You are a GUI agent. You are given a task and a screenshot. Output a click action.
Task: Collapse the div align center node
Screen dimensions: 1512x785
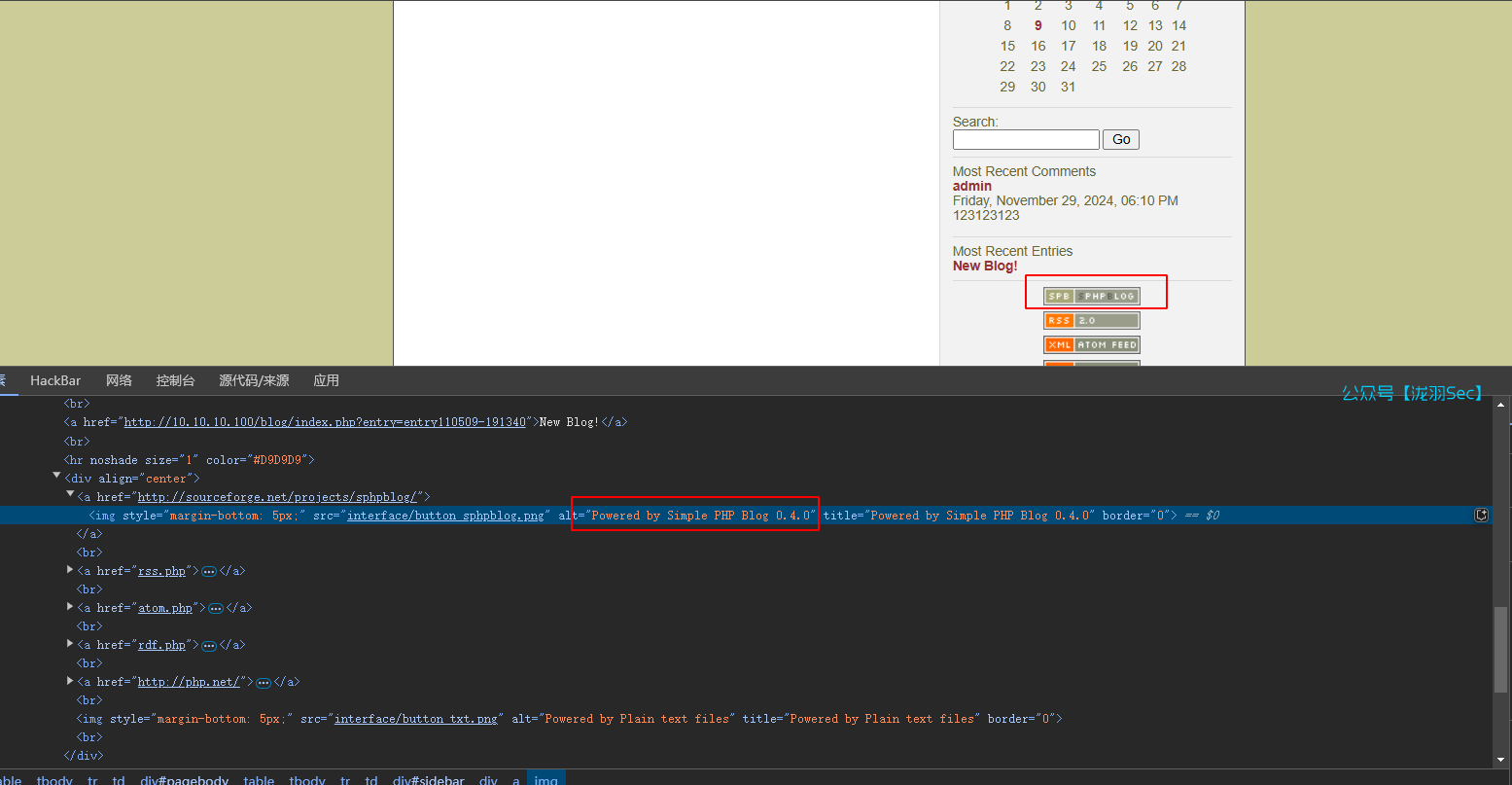57,477
